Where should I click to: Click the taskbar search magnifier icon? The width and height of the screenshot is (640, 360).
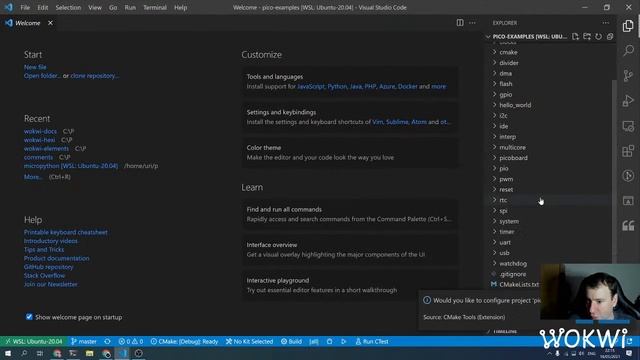tap(24, 353)
